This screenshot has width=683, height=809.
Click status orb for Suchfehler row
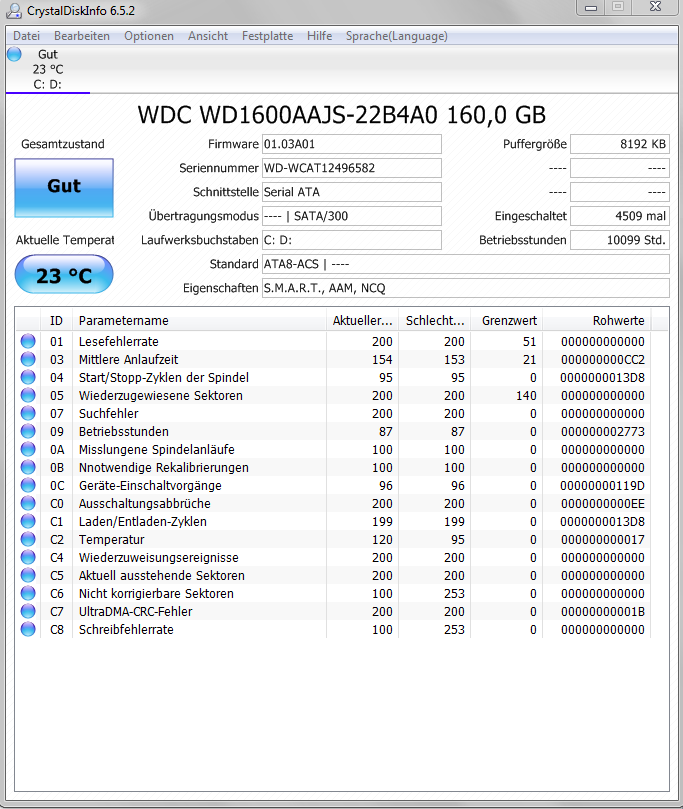28,413
